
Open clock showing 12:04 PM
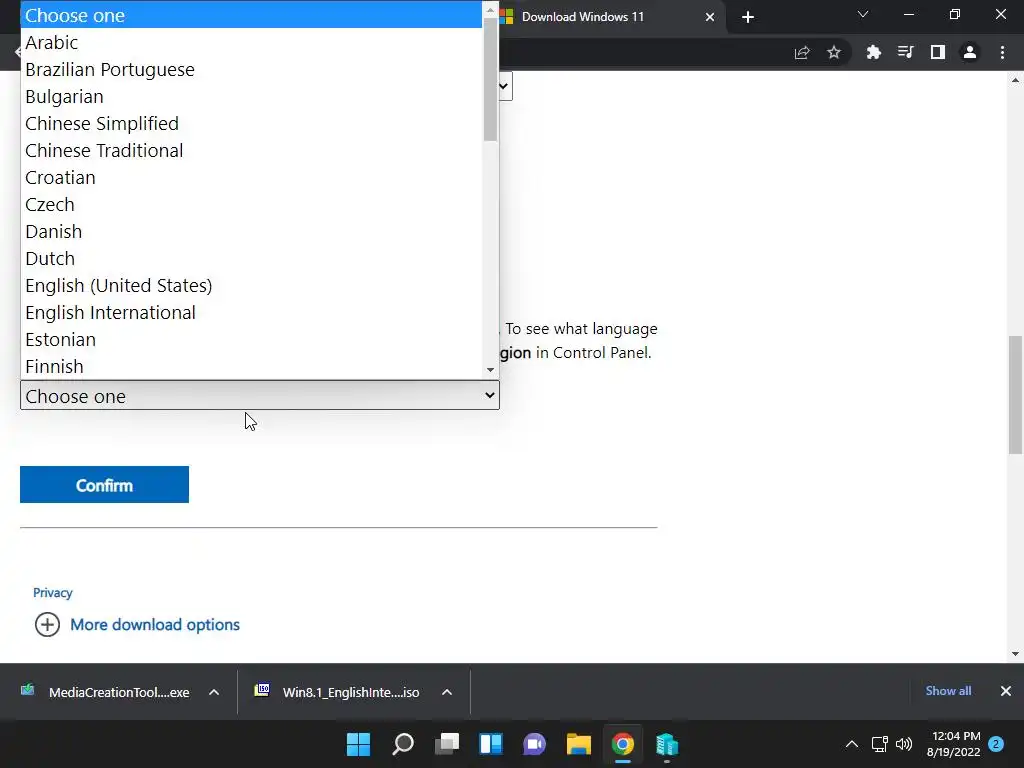pos(953,744)
